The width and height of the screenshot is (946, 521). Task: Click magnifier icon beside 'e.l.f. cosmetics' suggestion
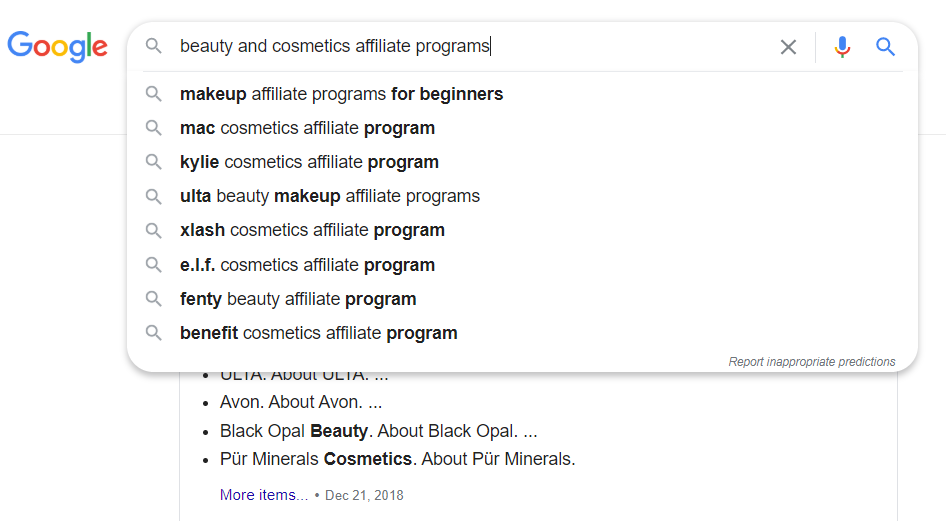pyautogui.click(x=154, y=265)
